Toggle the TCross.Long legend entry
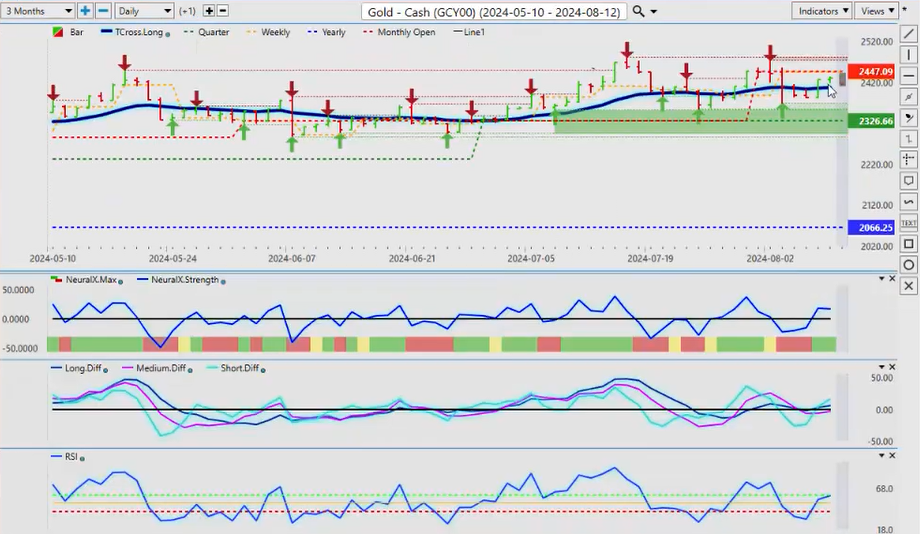This screenshot has height=534, width=920. pos(135,32)
